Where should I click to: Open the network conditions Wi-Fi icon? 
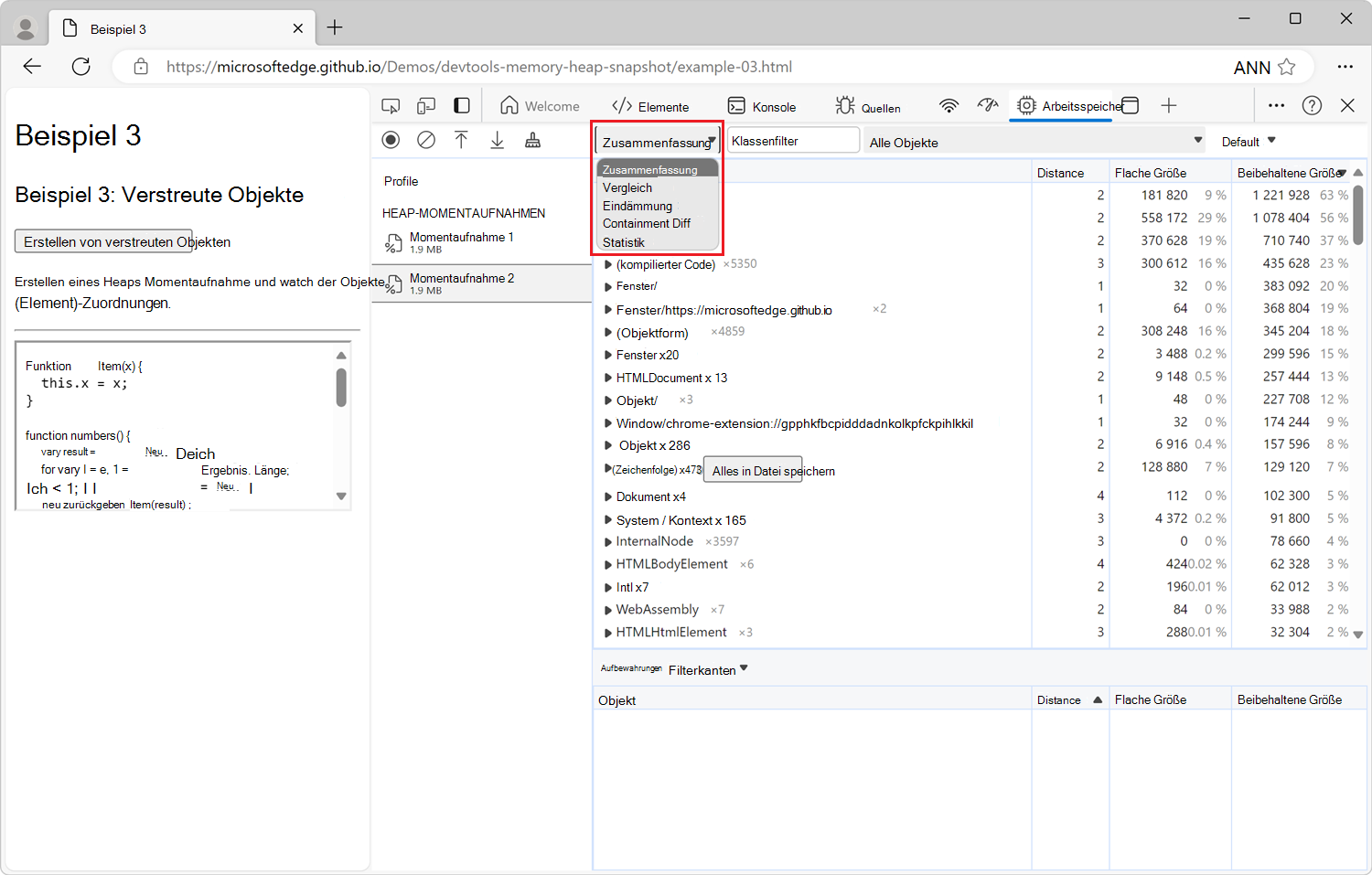coord(949,106)
